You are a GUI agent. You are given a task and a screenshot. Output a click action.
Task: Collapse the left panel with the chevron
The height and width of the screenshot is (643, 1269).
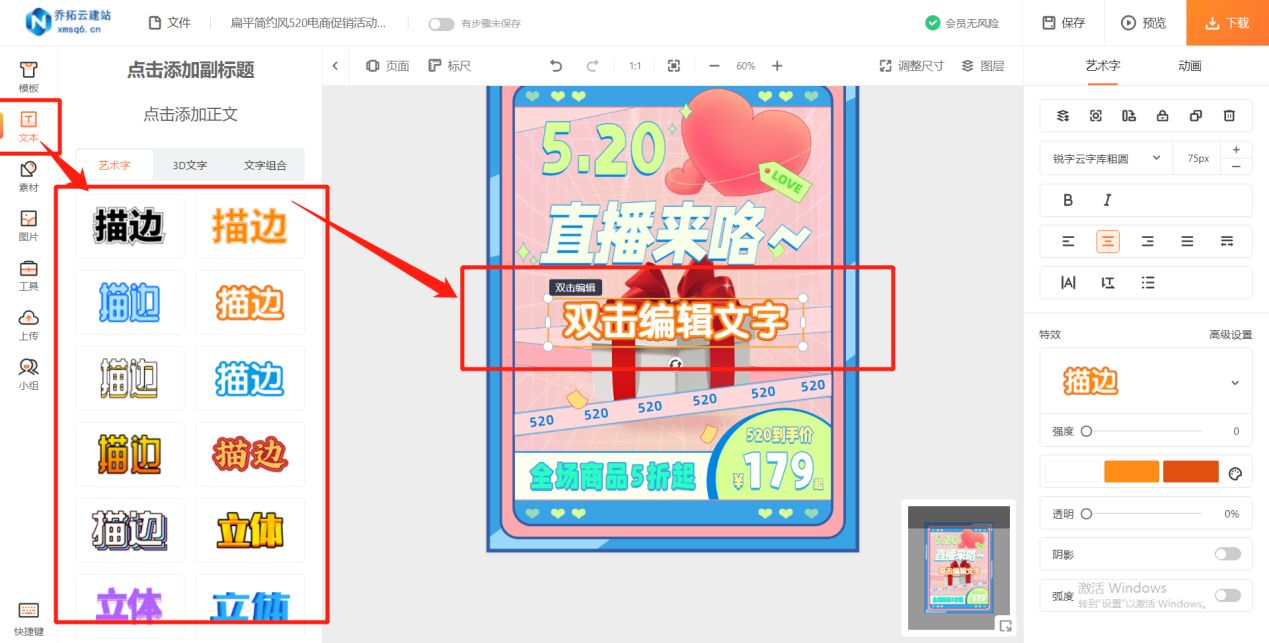tap(335, 65)
